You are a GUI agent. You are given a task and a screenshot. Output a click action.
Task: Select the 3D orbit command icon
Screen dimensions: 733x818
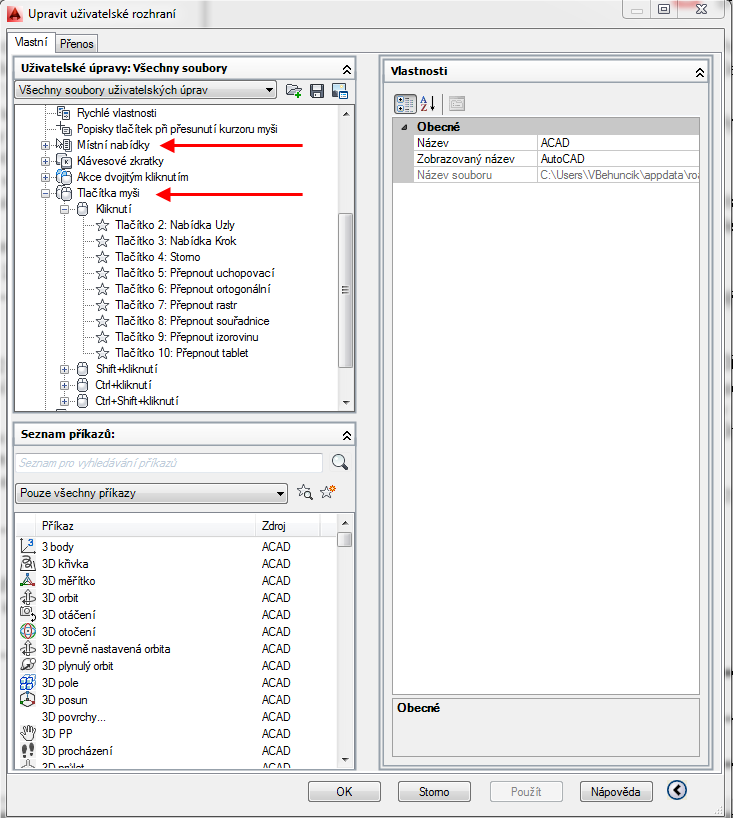point(28,597)
